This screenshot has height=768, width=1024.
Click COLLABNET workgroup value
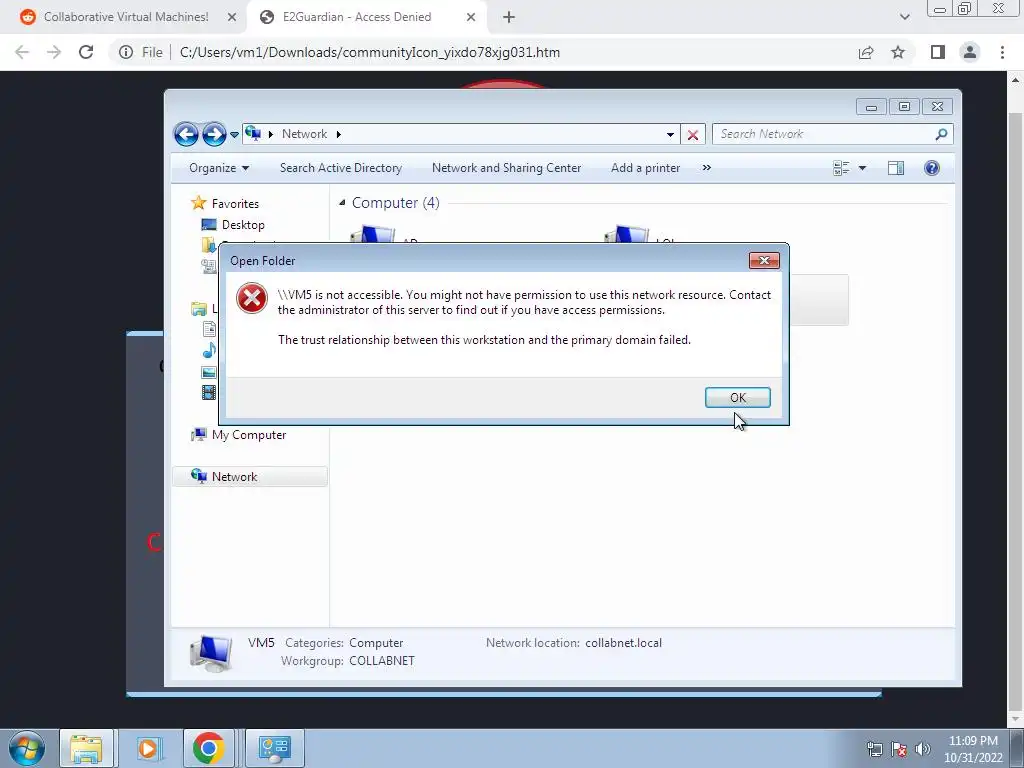381,661
